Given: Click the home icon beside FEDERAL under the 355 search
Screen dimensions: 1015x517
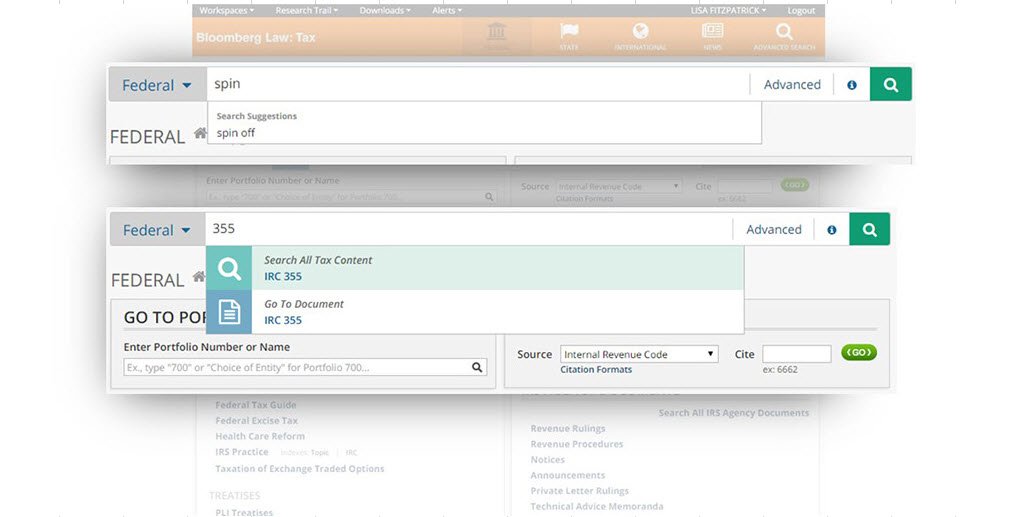Looking at the screenshot, I should [199, 278].
